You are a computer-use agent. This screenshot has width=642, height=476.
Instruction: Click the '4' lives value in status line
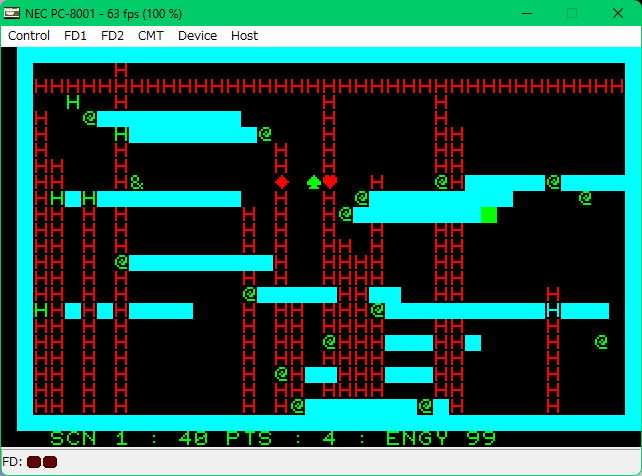[x=329, y=438]
